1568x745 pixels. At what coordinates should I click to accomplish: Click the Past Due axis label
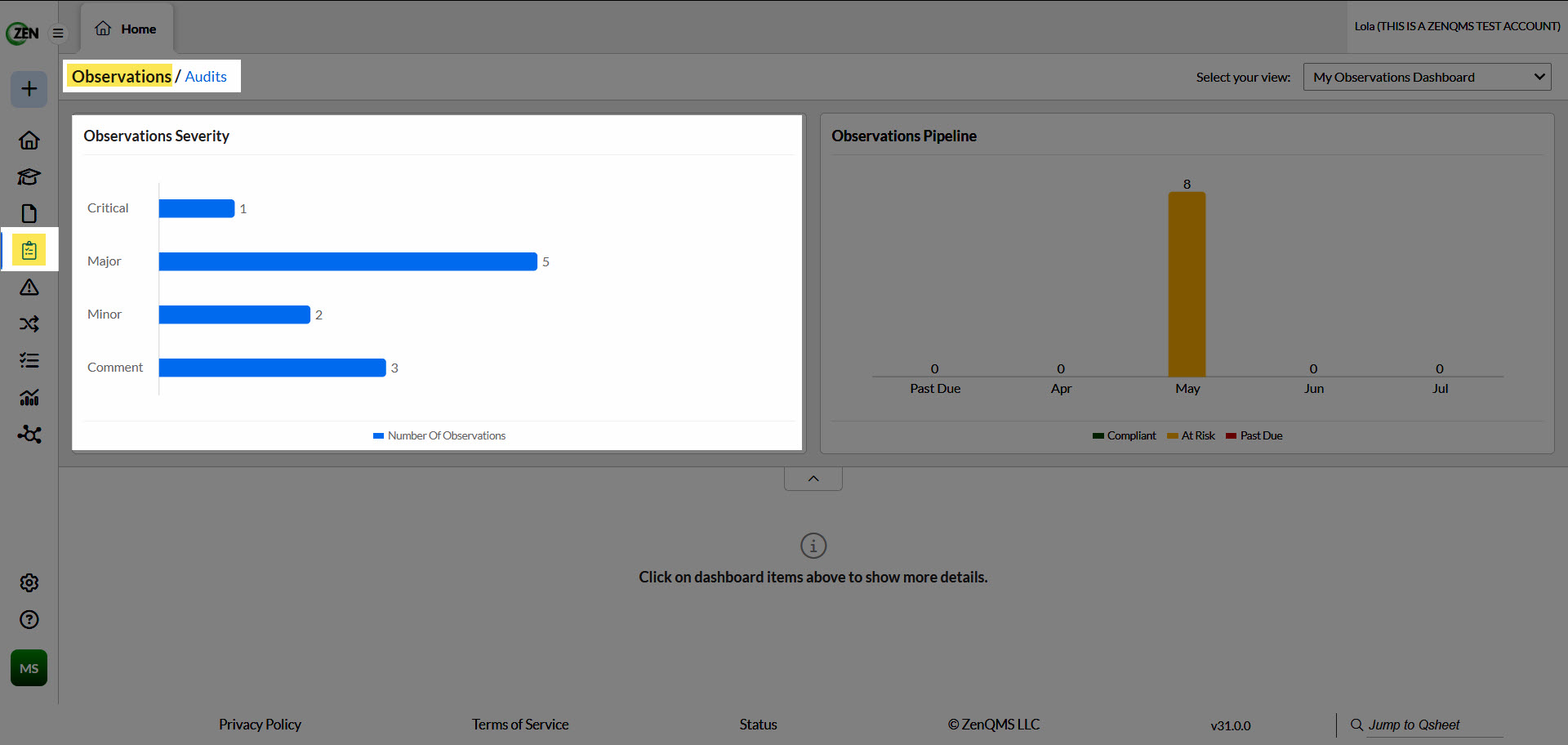coord(935,389)
